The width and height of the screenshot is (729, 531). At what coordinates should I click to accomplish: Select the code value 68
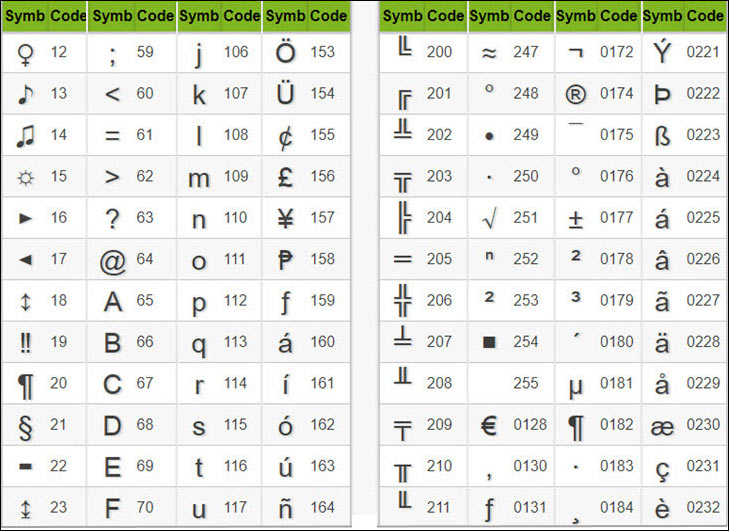point(145,425)
